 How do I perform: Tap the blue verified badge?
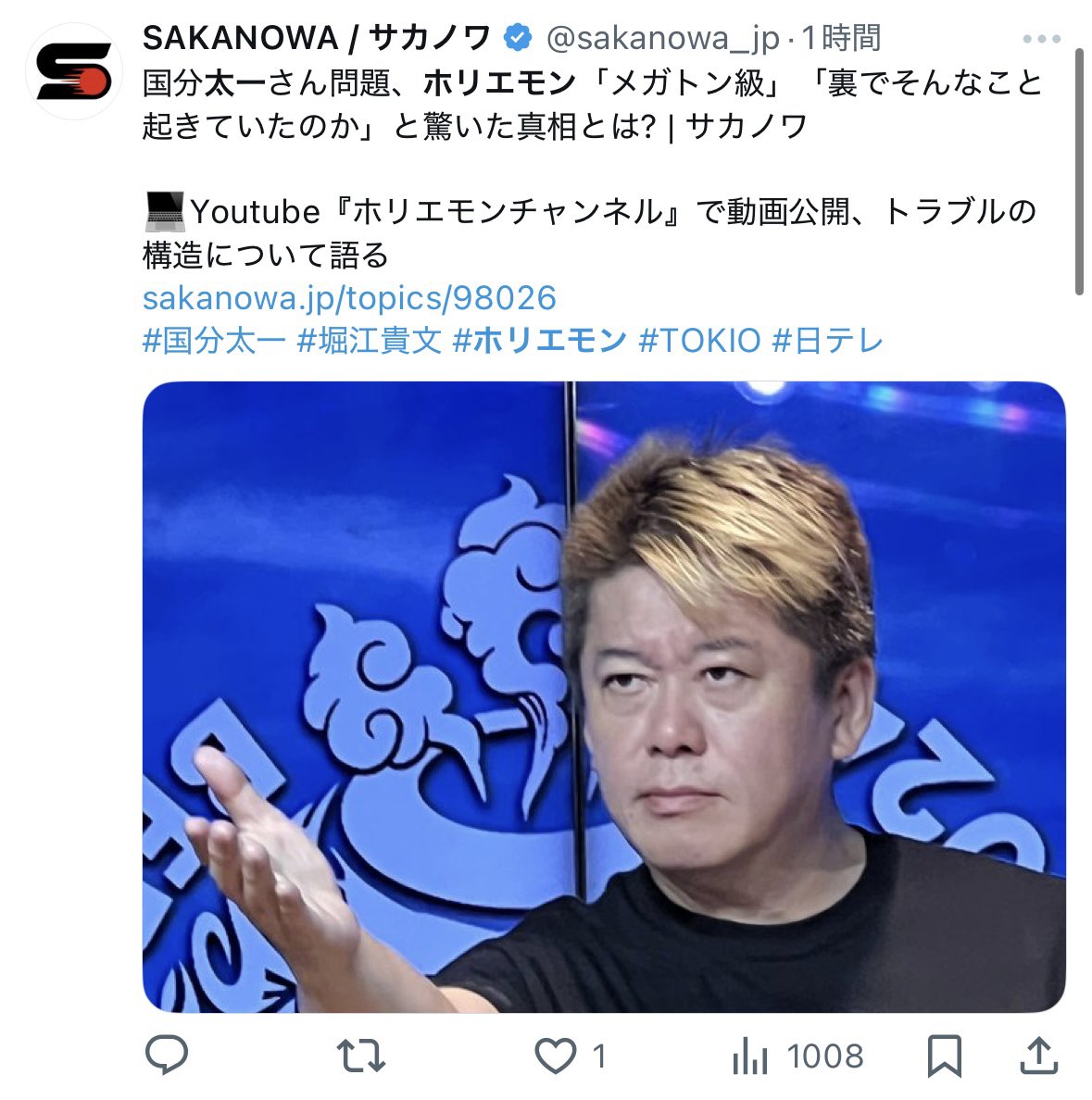pos(518,38)
